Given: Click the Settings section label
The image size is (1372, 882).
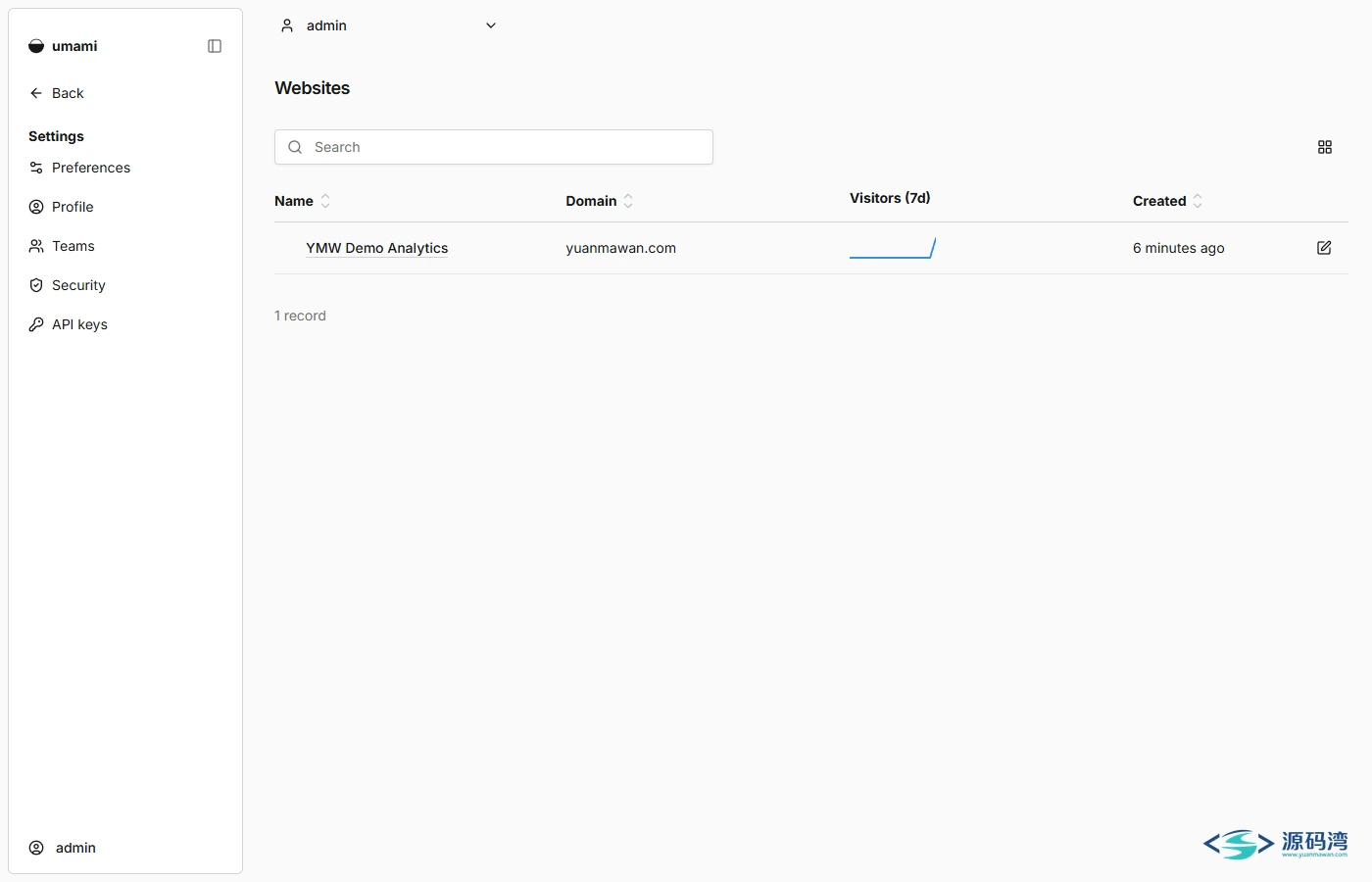Looking at the screenshot, I should point(56,136).
